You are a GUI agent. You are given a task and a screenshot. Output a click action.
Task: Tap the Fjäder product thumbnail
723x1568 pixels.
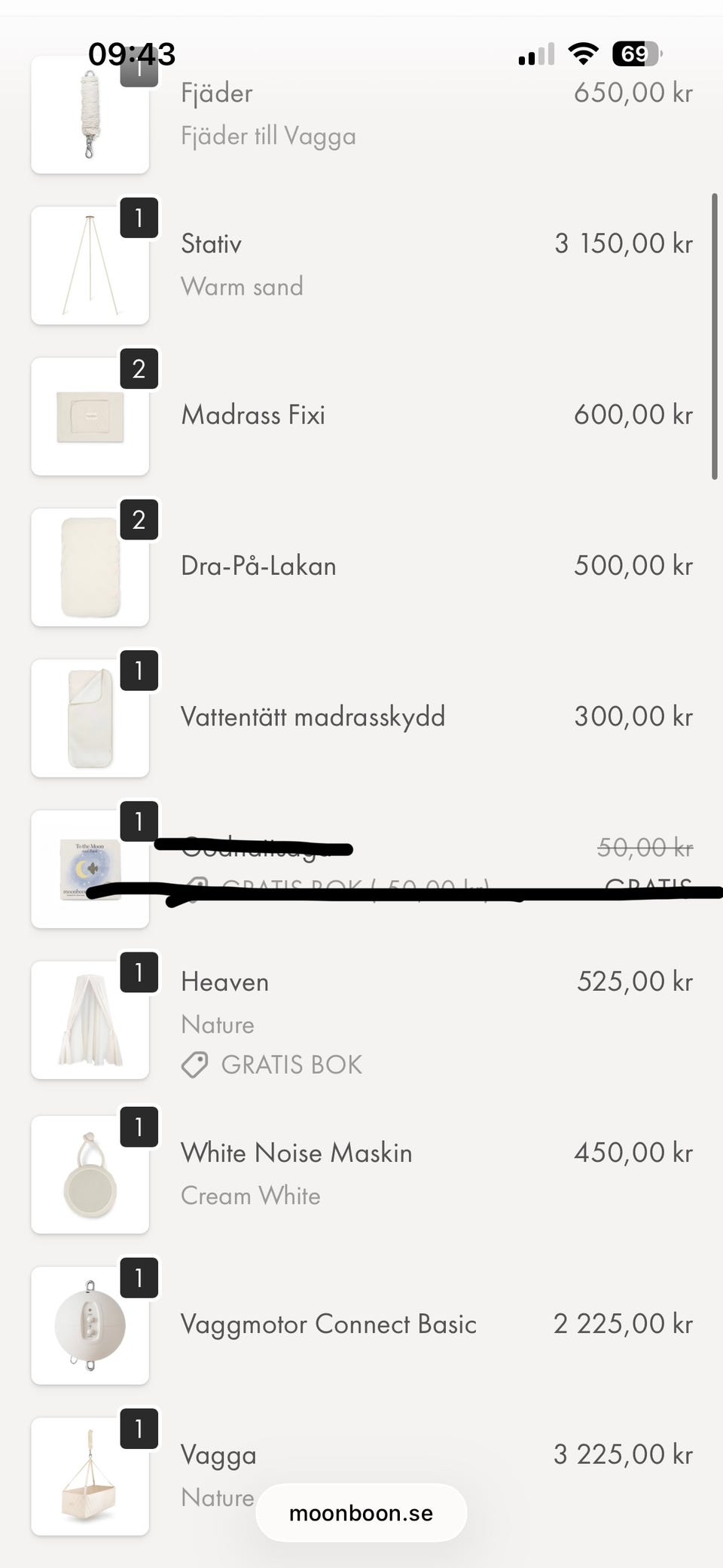(x=90, y=115)
